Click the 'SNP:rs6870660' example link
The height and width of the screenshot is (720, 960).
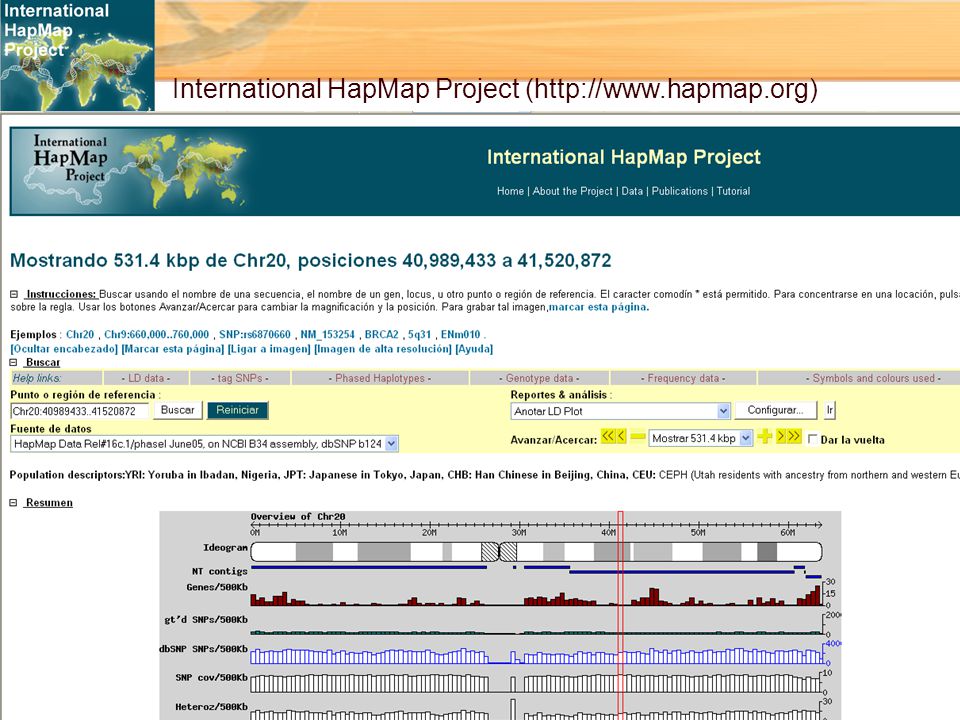click(255, 335)
